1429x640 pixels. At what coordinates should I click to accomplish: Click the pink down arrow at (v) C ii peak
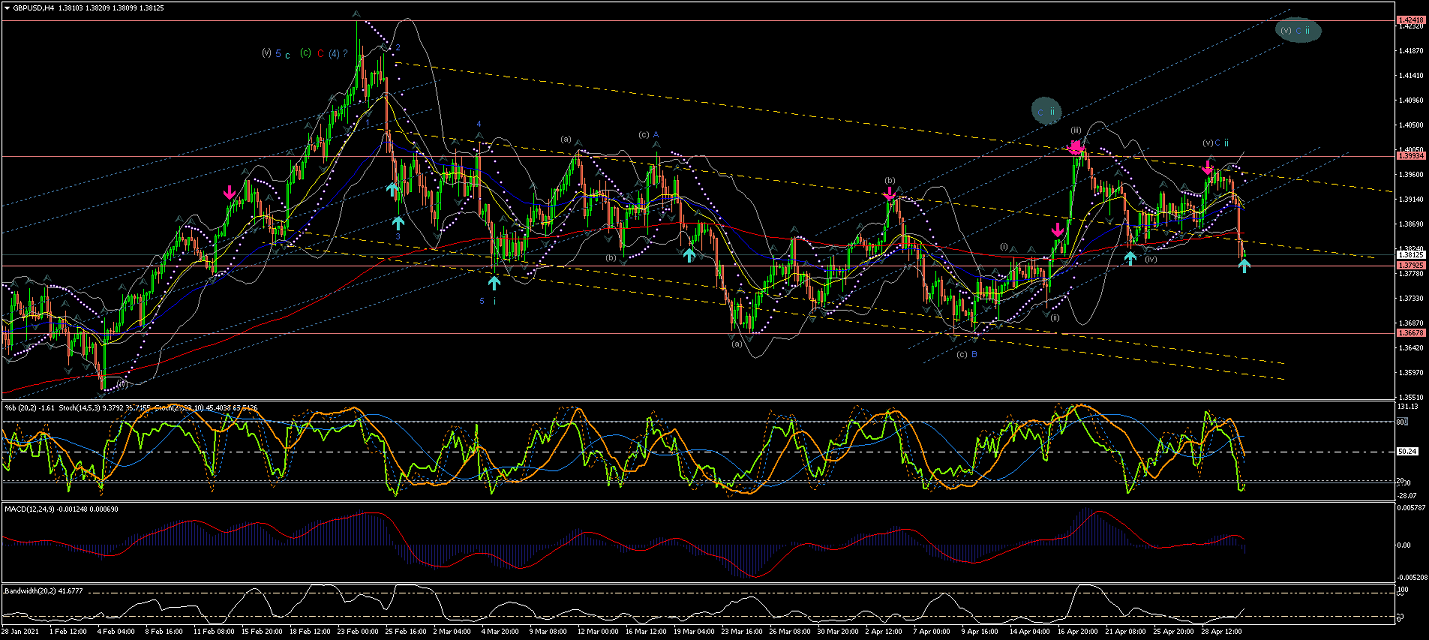pos(1208,167)
